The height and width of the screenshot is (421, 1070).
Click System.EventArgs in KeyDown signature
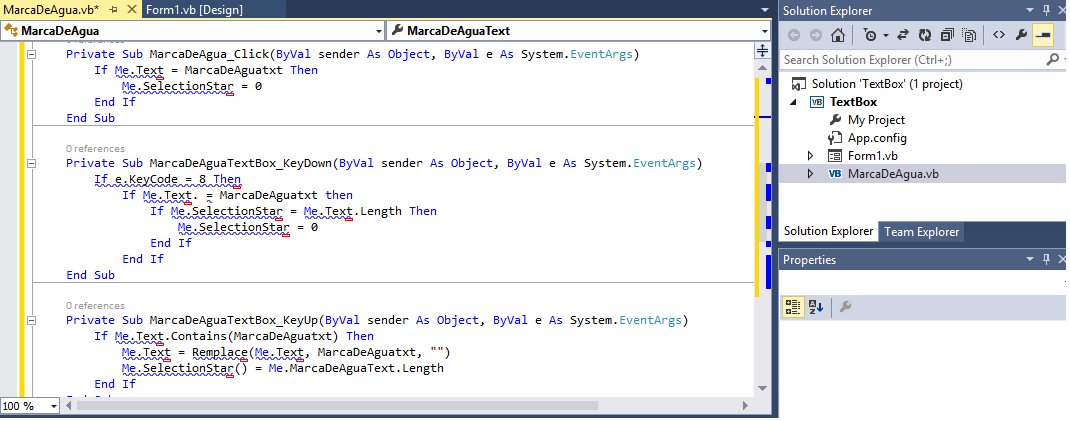point(640,163)
